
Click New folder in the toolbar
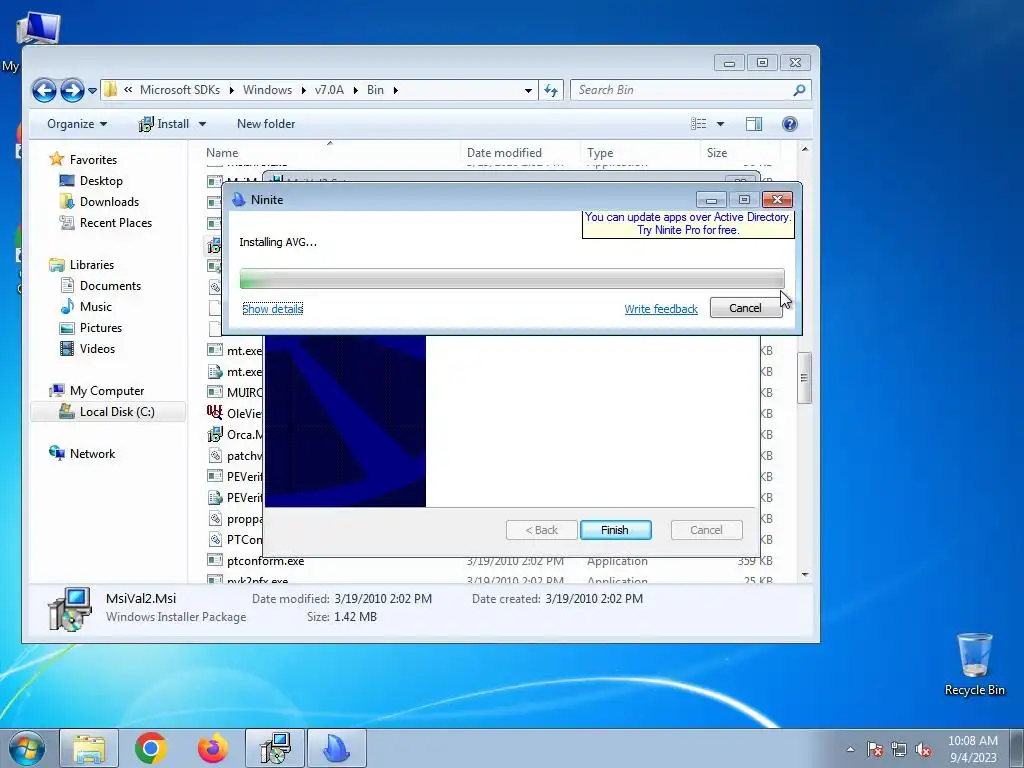click(x=266, y=124)
